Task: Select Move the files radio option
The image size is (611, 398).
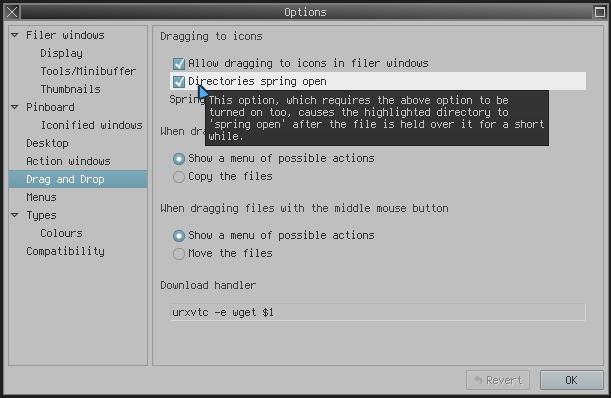Action: [x=179, y=254]
